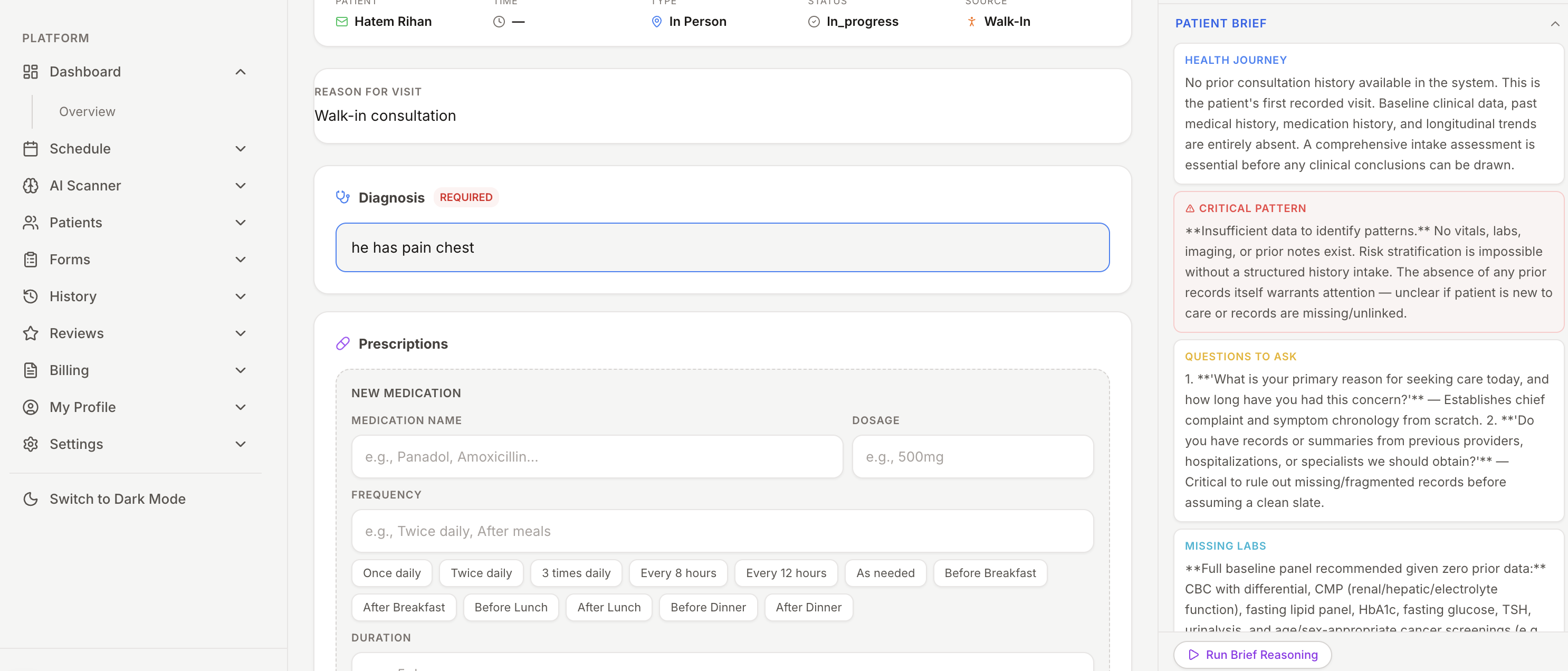Select the After Dinner chip
The image size is (1568, 671).
tap(808, 607)
